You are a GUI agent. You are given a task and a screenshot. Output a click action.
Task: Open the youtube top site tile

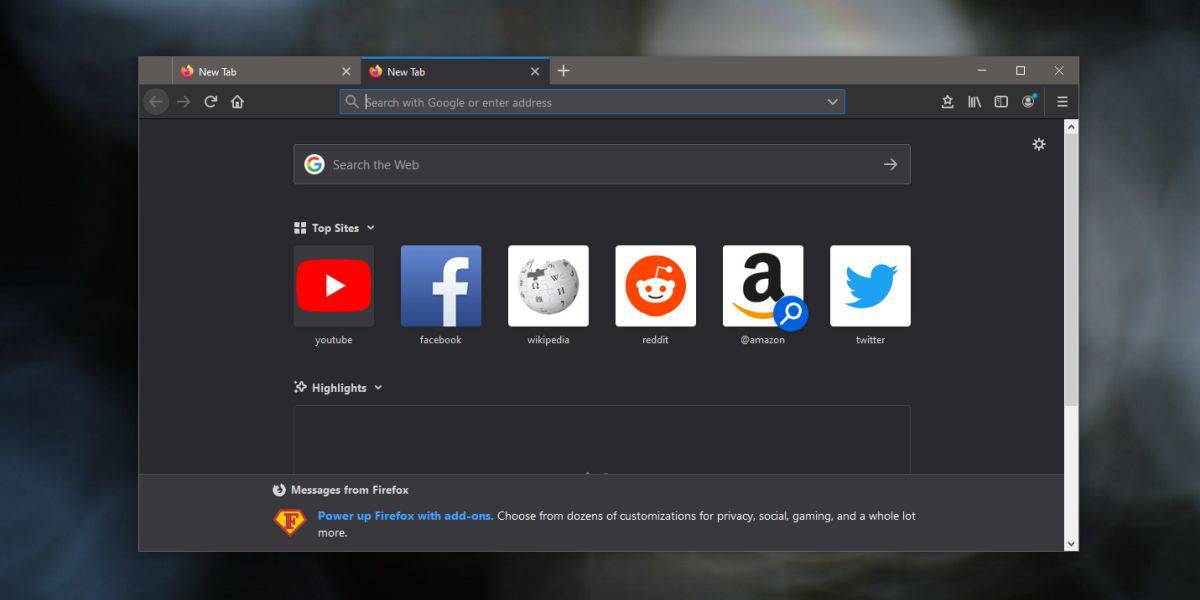(x=334, y=286)
